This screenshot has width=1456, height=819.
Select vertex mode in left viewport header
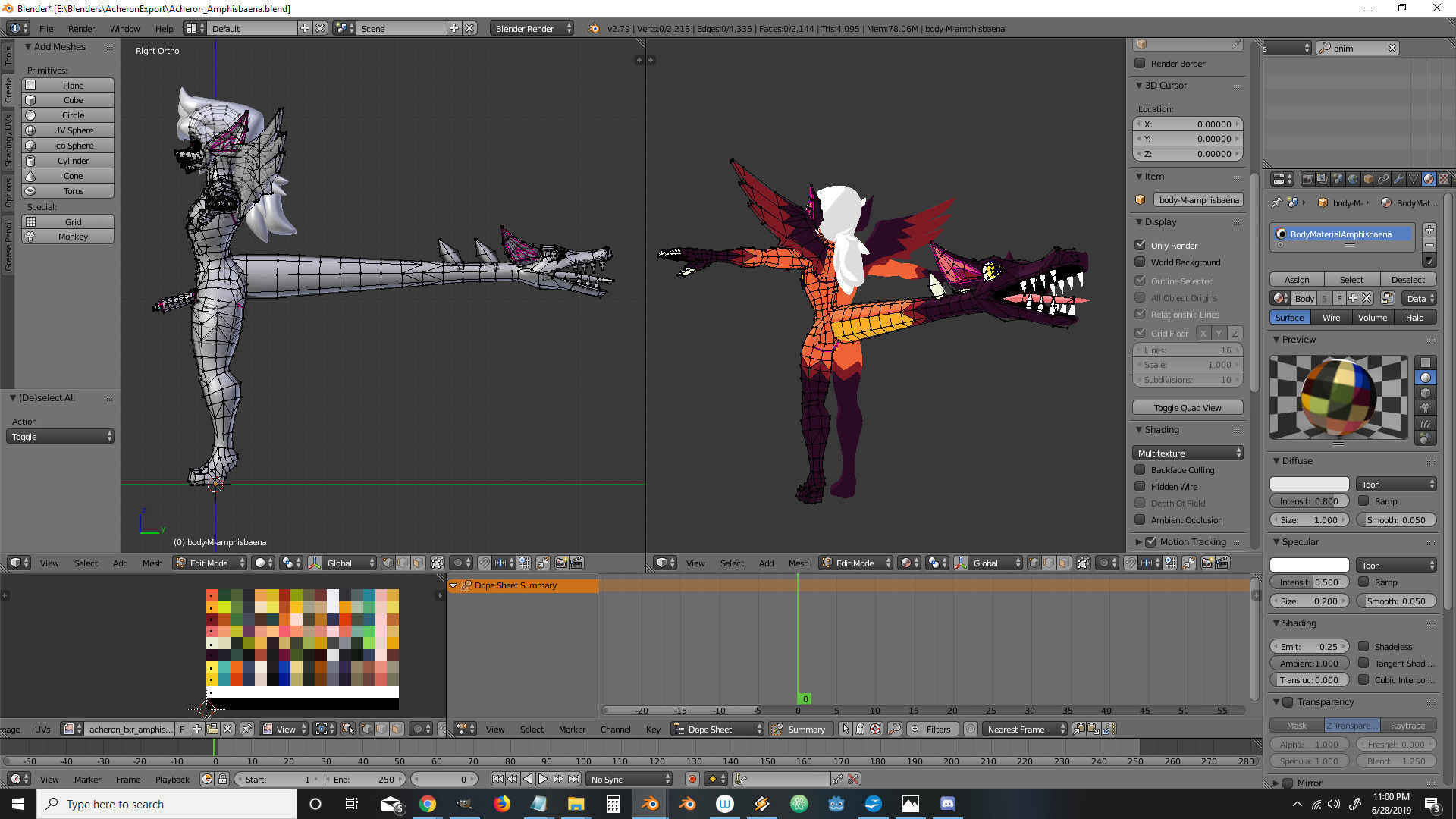[388, 563]
